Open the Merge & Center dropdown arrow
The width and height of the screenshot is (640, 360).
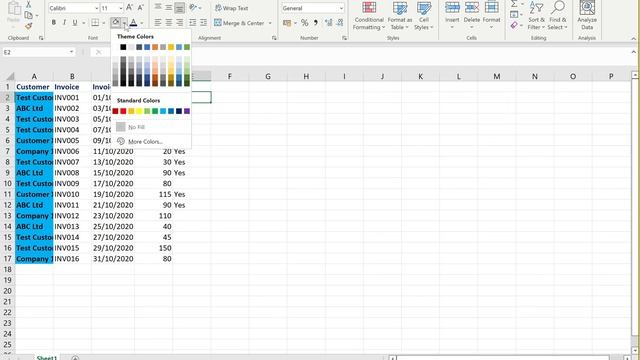coord(270,23)
